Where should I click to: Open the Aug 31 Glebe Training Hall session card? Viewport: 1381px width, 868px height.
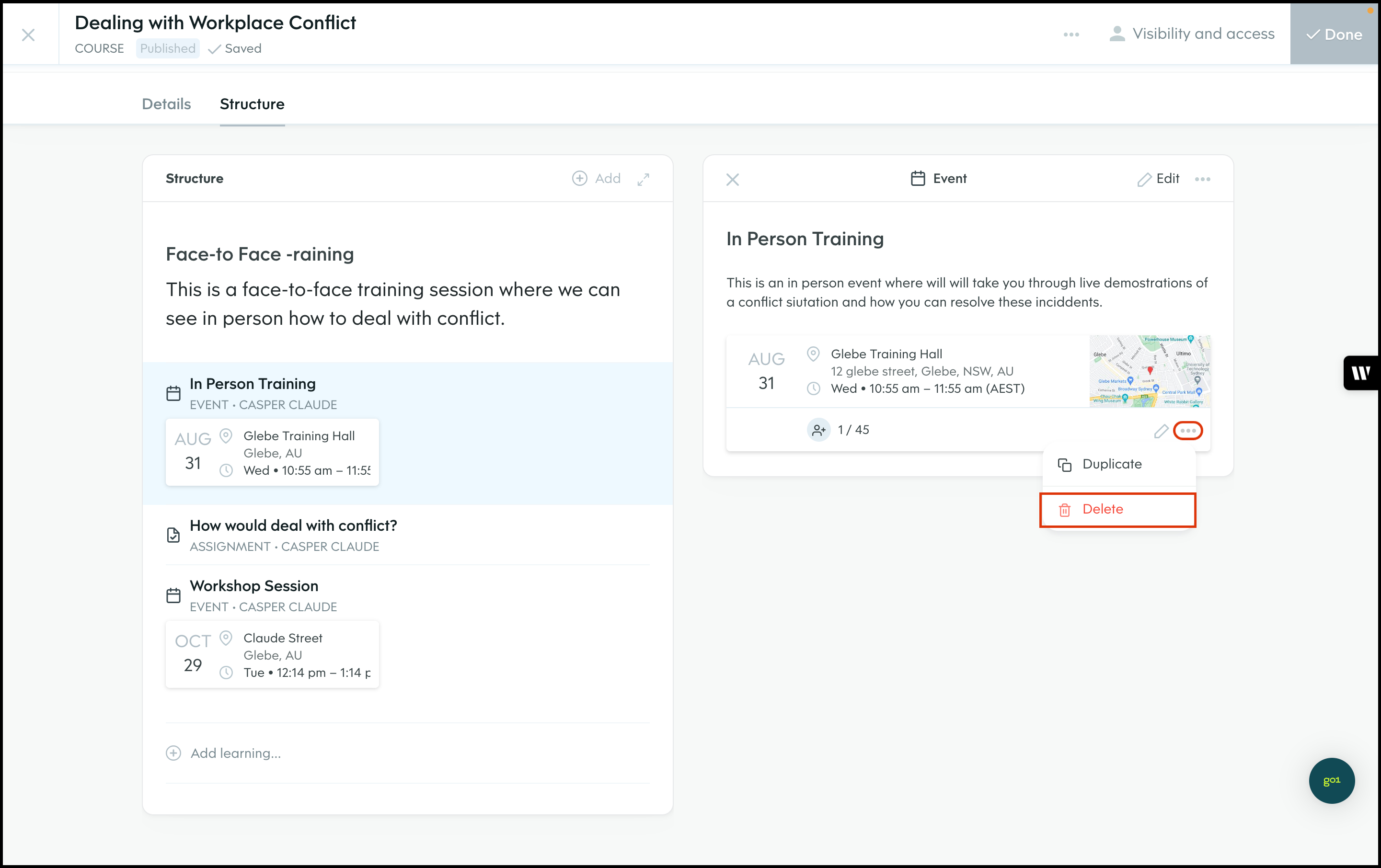click(273, 452)
